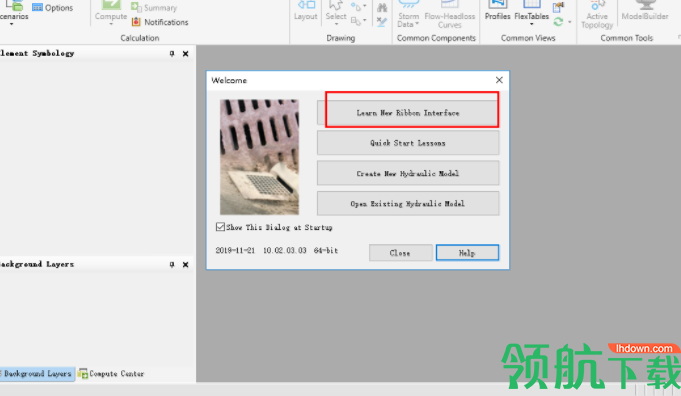Click the version text 10.02.03.03
Viewport: 681px width, 396px height.
point(284,251)
